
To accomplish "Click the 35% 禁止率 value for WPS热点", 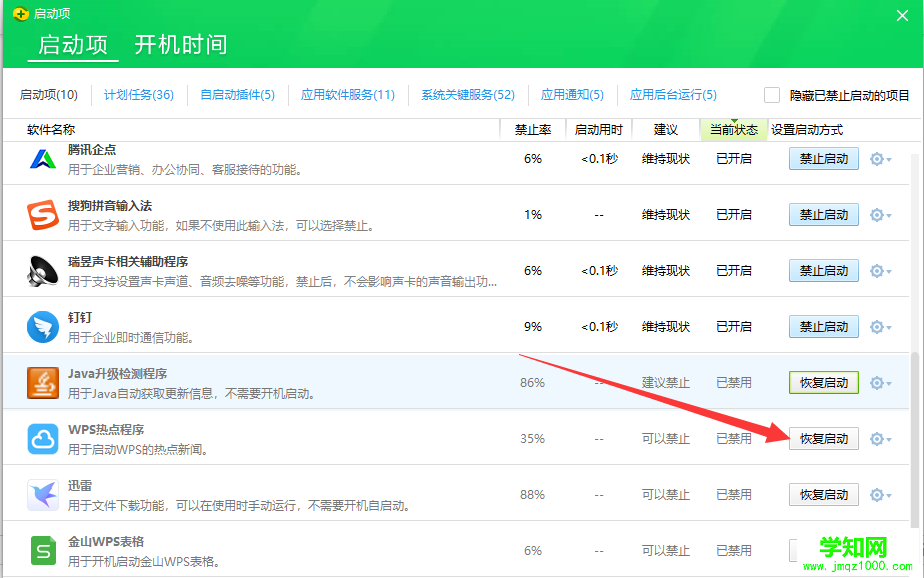I will click(x=532, y=439).
